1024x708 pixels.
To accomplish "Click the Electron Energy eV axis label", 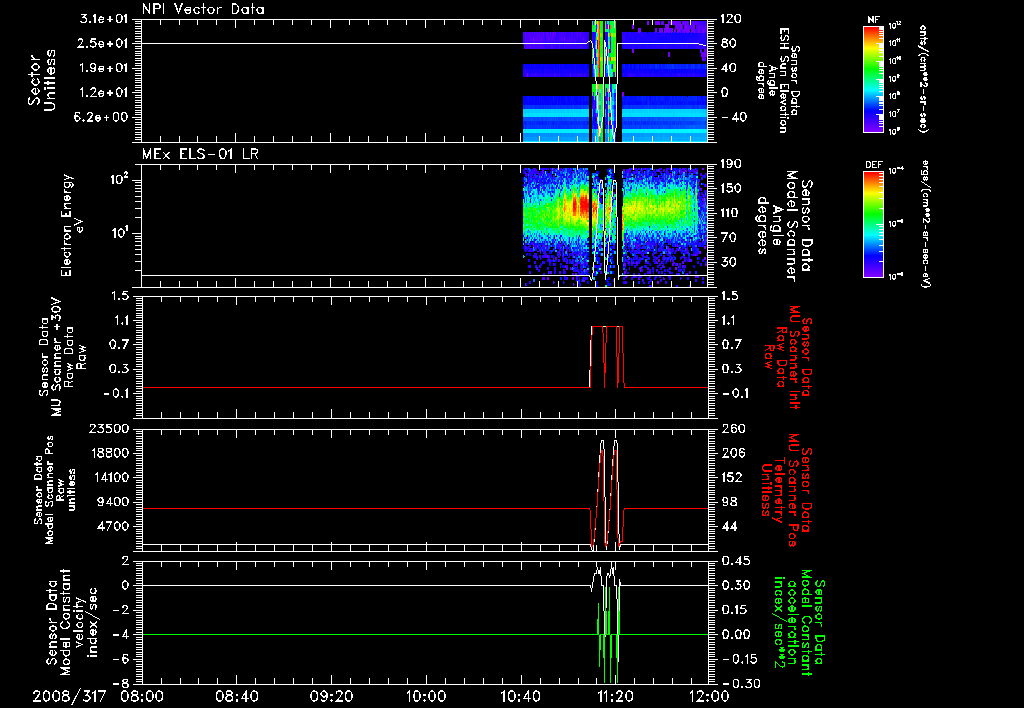I will (x=72, y=225).
